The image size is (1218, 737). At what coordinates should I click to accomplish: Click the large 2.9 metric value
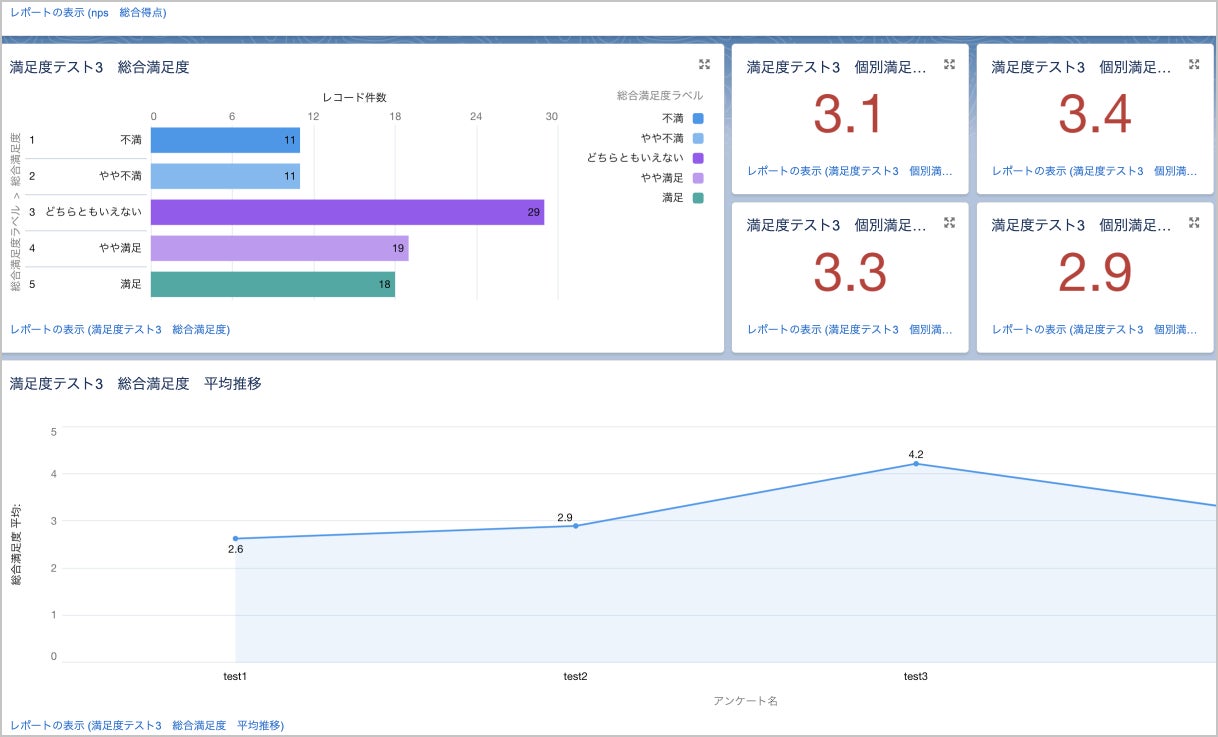point(1094,272)
